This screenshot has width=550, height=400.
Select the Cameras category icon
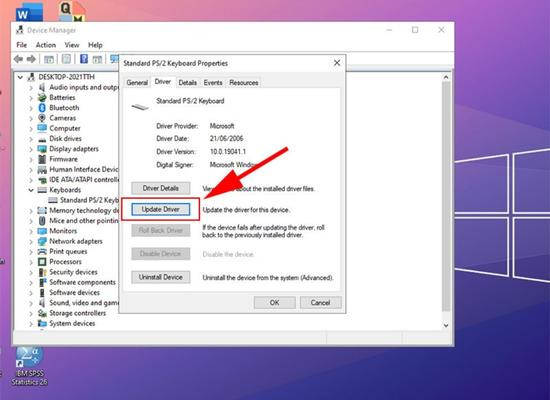point(42,118)
